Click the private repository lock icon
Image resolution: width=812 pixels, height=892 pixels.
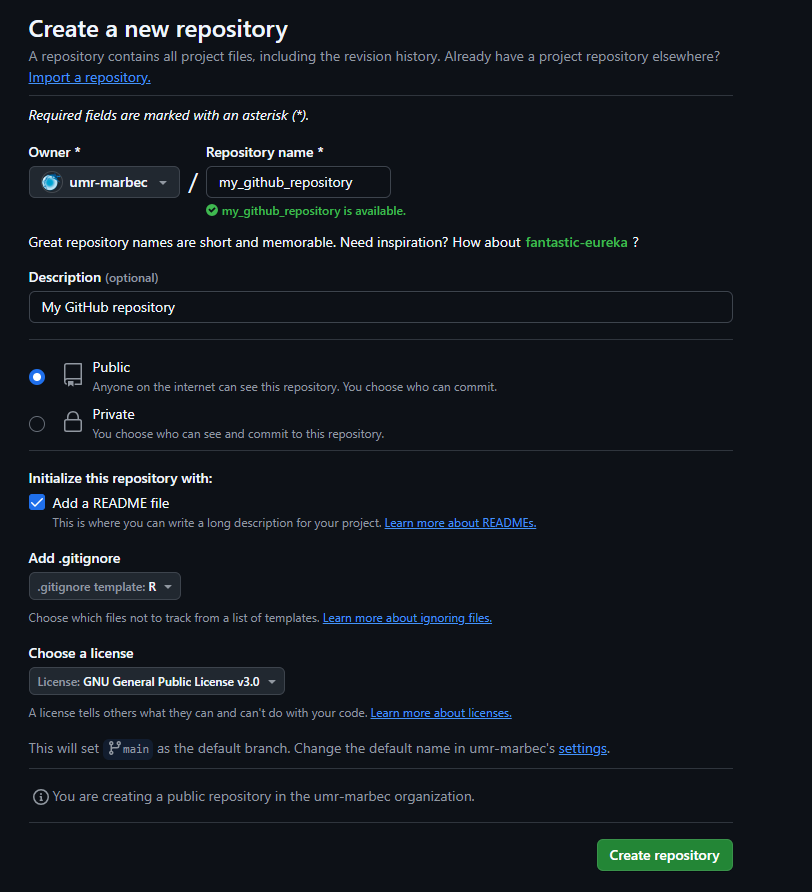pyautogui.click(x=73, y=422)
